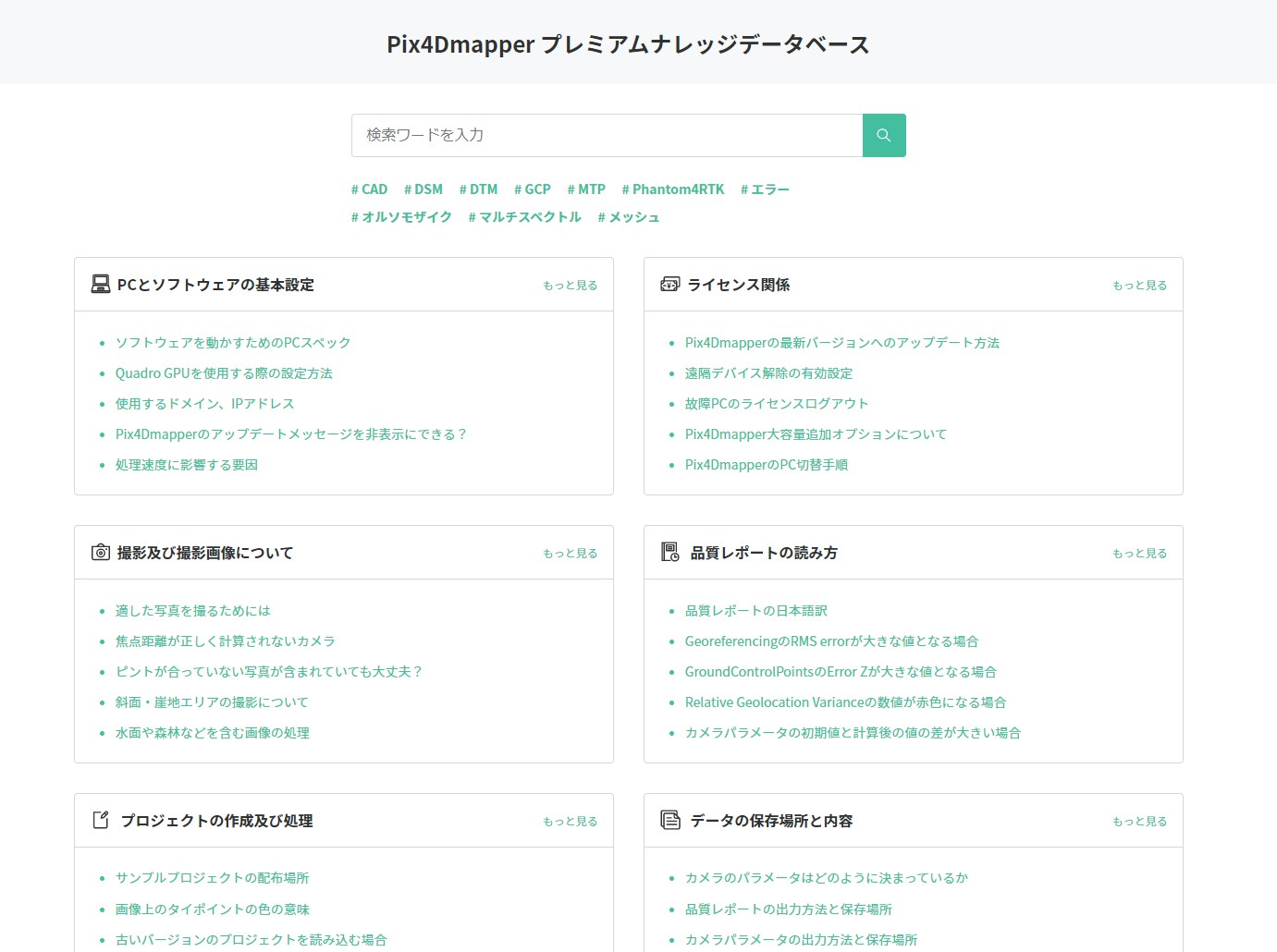Viewport: 1277px width, 952px height.
Task: Click the report icon beside 品質レポートの読み方
Action: pos(670,553)
